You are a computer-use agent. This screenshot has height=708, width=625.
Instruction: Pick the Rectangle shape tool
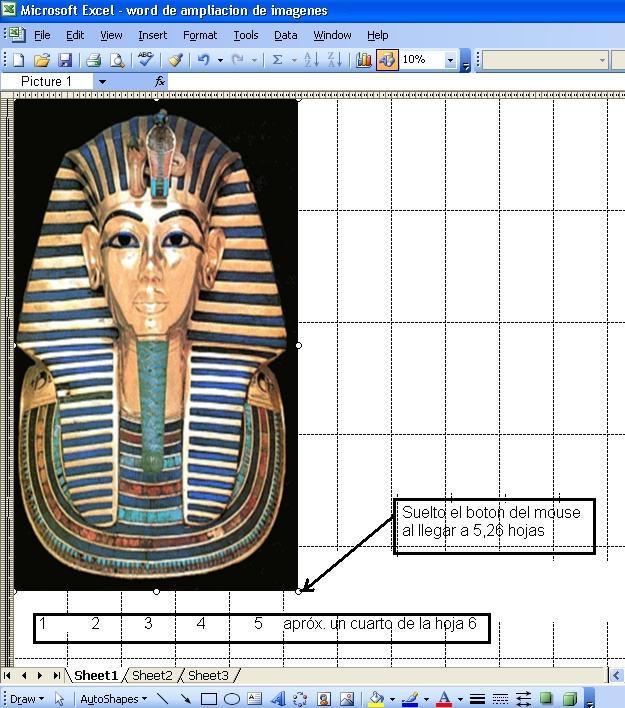[x=209, y=699]
